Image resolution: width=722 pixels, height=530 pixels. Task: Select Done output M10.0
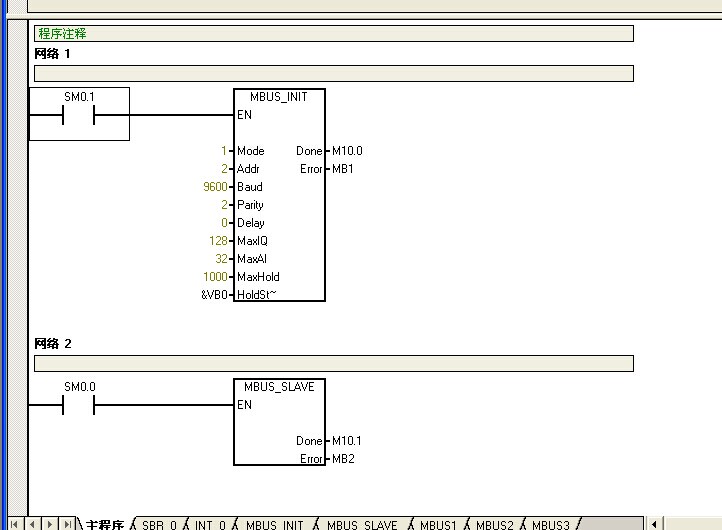click(x=347, y=151)
